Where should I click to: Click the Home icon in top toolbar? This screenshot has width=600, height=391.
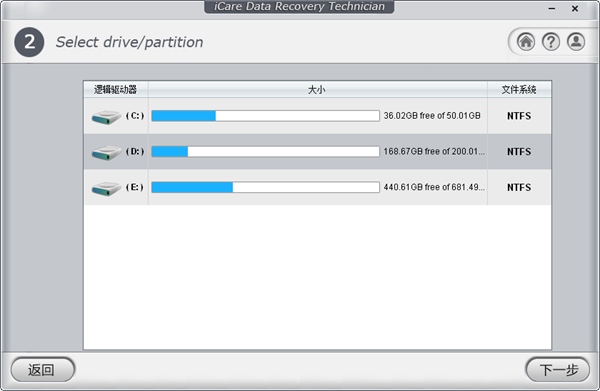[x=526, y=42]
